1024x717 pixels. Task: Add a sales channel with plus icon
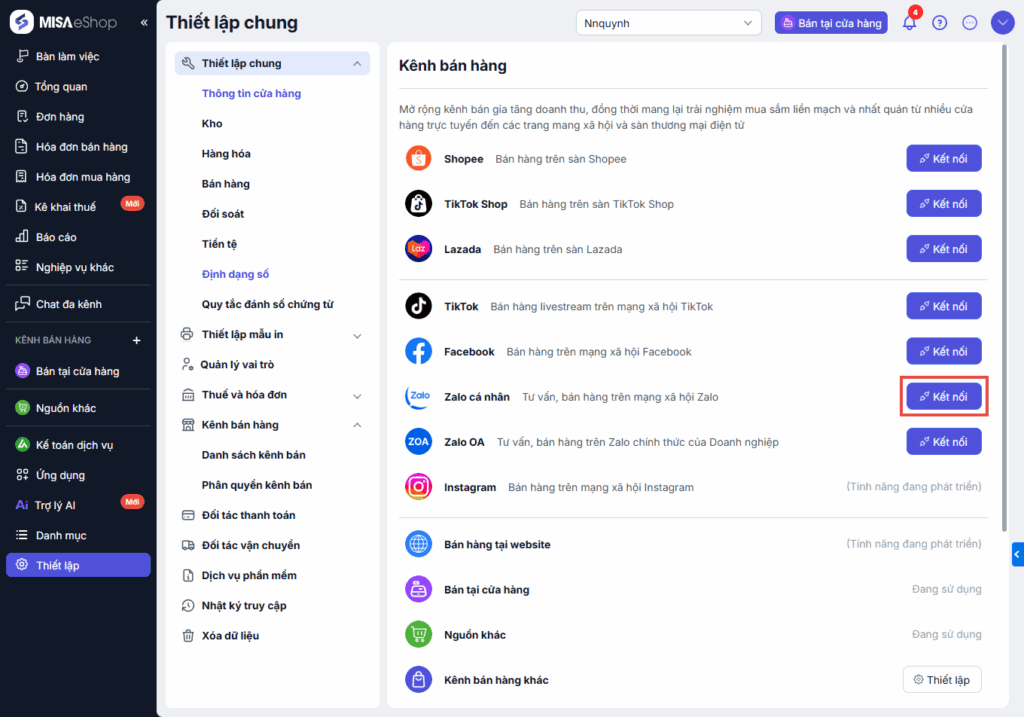tap(136, 340)
